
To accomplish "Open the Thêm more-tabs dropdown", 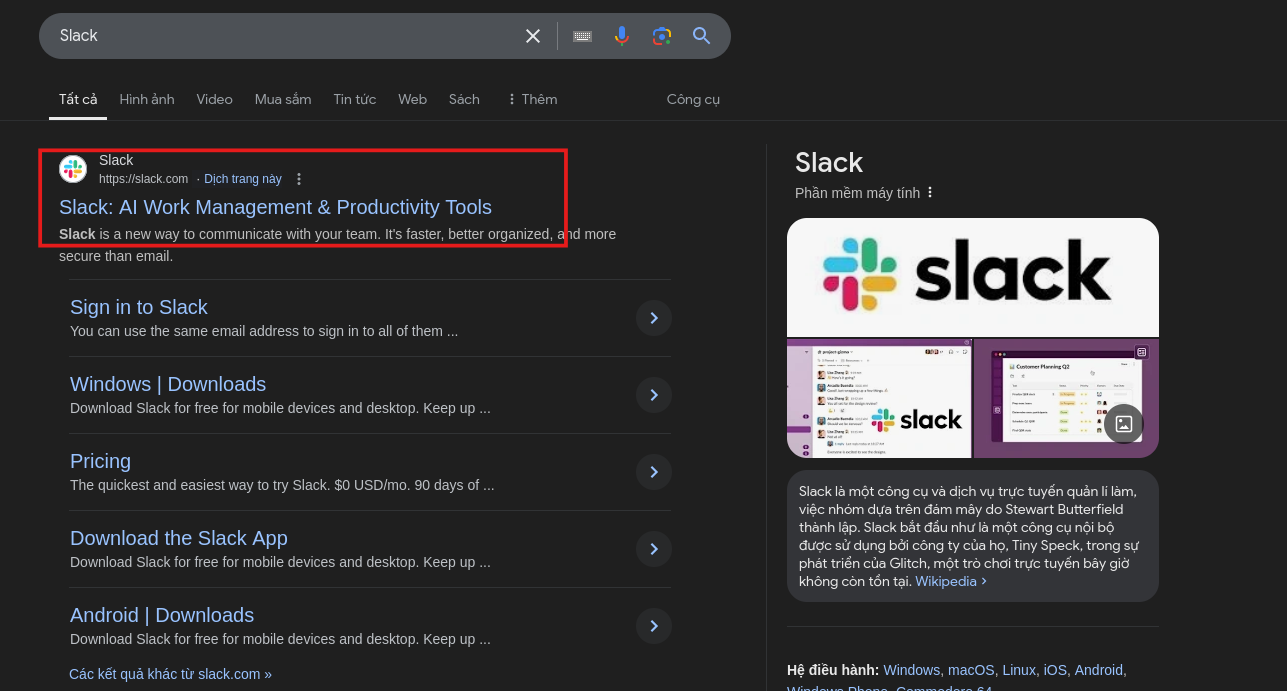I will (532, 99).
